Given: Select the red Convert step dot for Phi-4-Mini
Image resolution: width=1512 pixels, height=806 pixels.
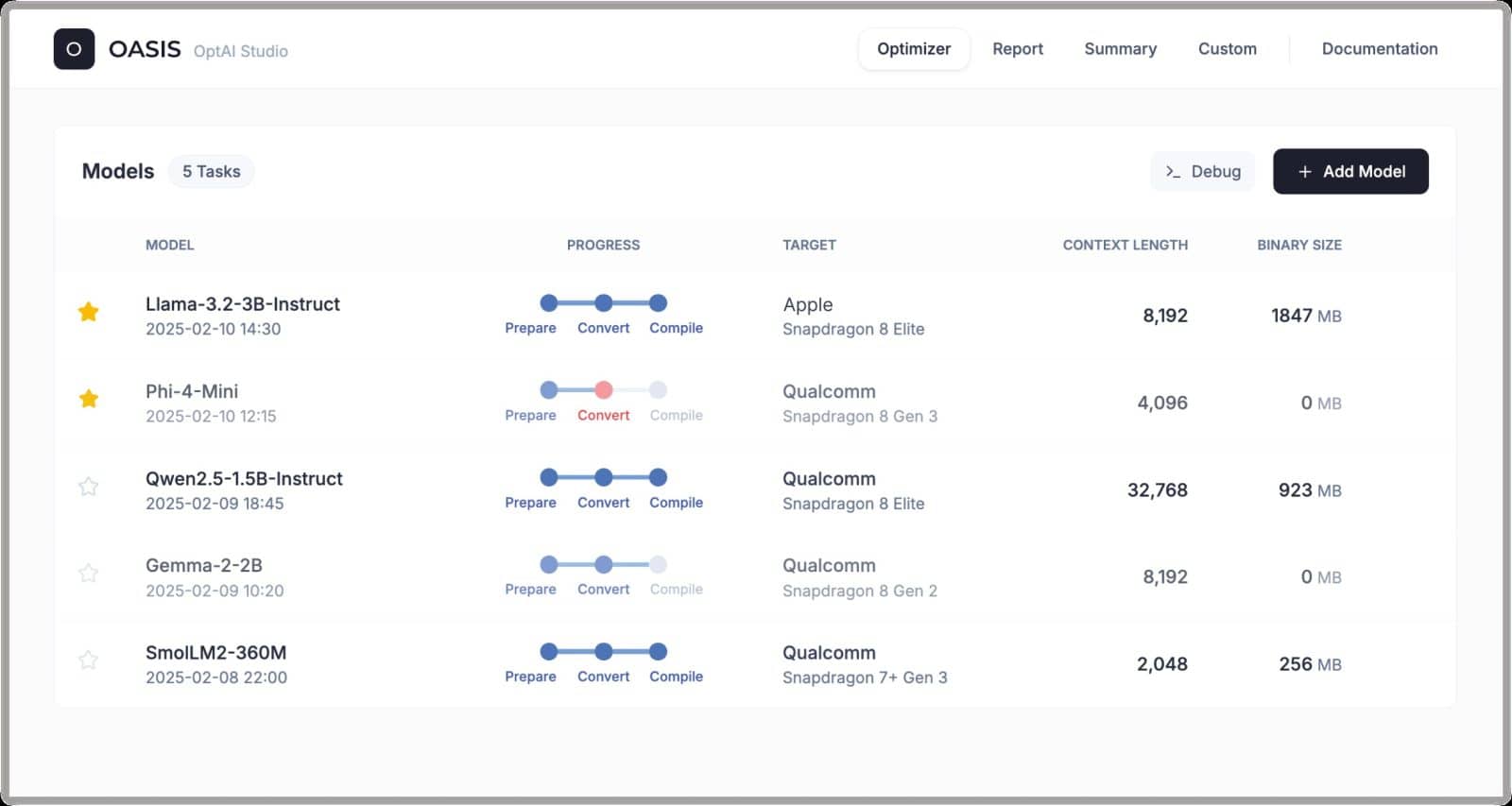Looking at the screenshot, I should 604,390.
